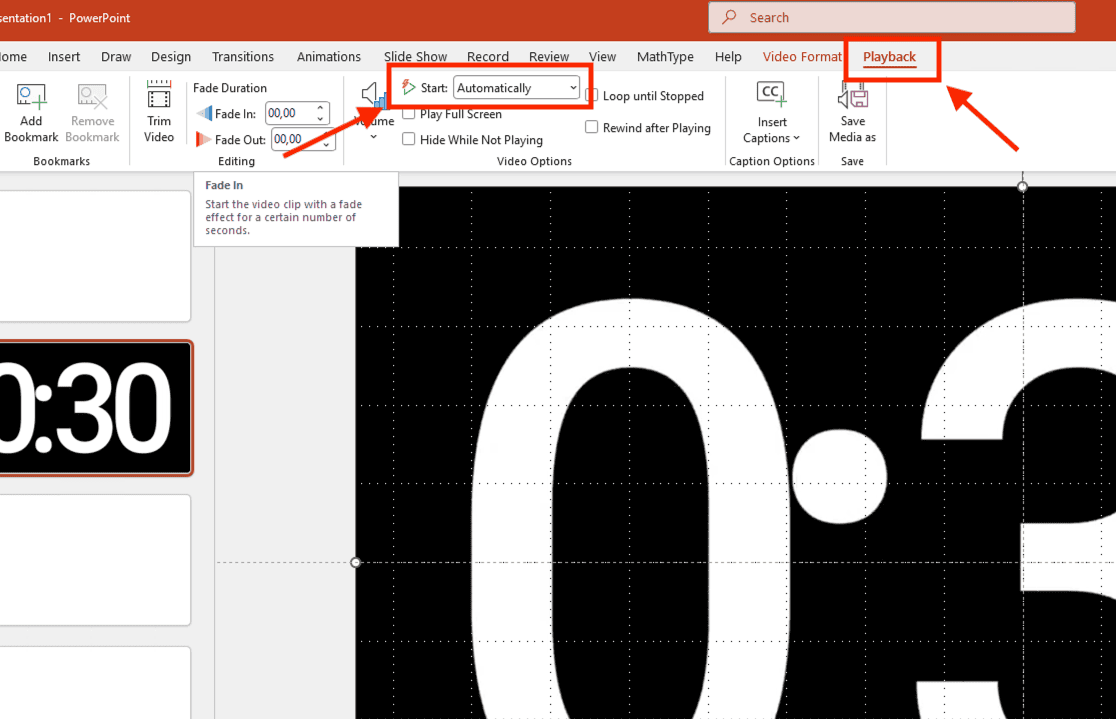Decrease Fade Out duration with down arrow
The image size is (1116, 719).
click(326, 145)
